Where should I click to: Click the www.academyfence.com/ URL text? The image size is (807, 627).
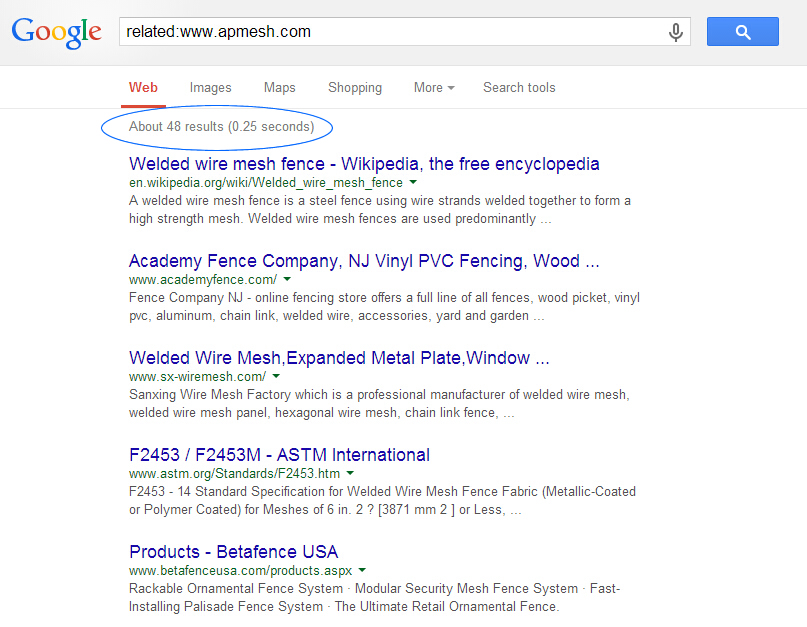click(x=203, y=280)
